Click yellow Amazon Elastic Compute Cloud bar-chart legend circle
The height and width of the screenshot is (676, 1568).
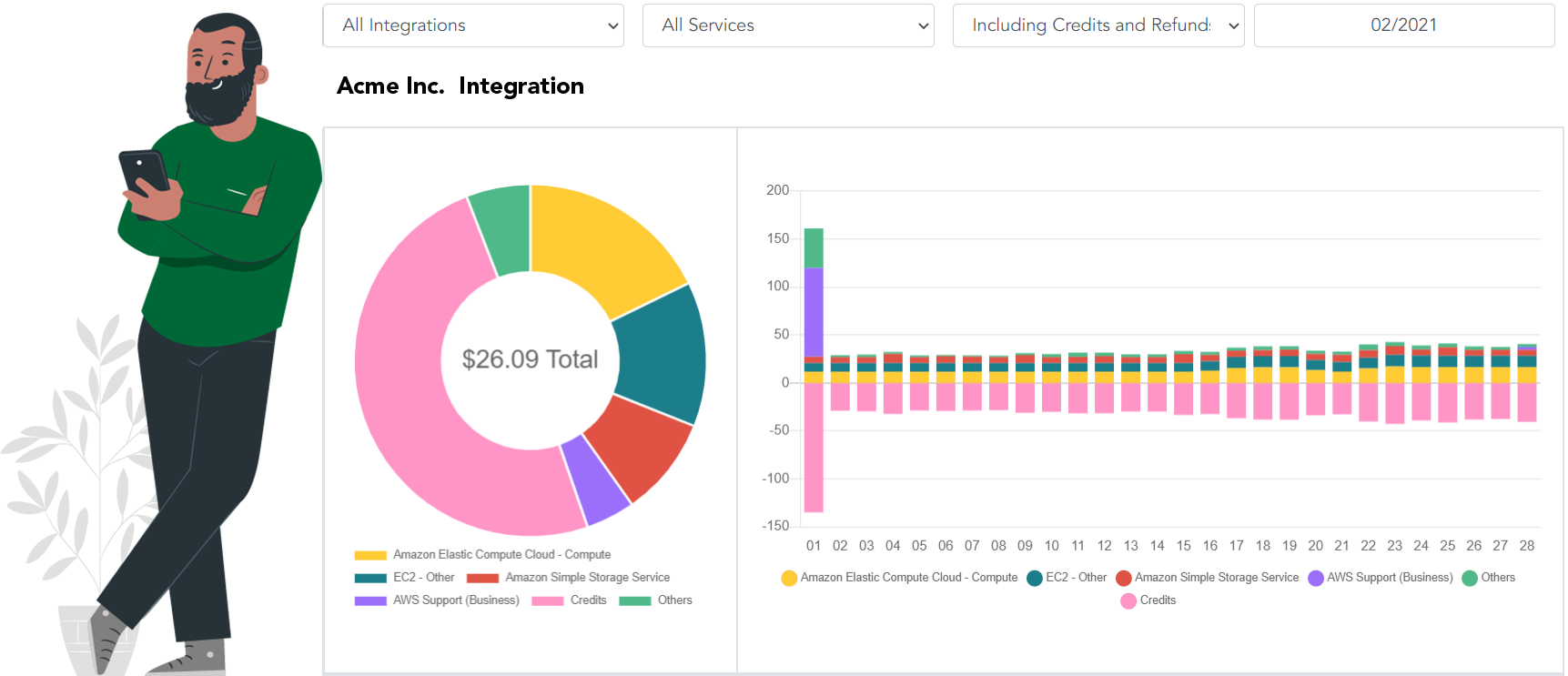tap(789, 578)
